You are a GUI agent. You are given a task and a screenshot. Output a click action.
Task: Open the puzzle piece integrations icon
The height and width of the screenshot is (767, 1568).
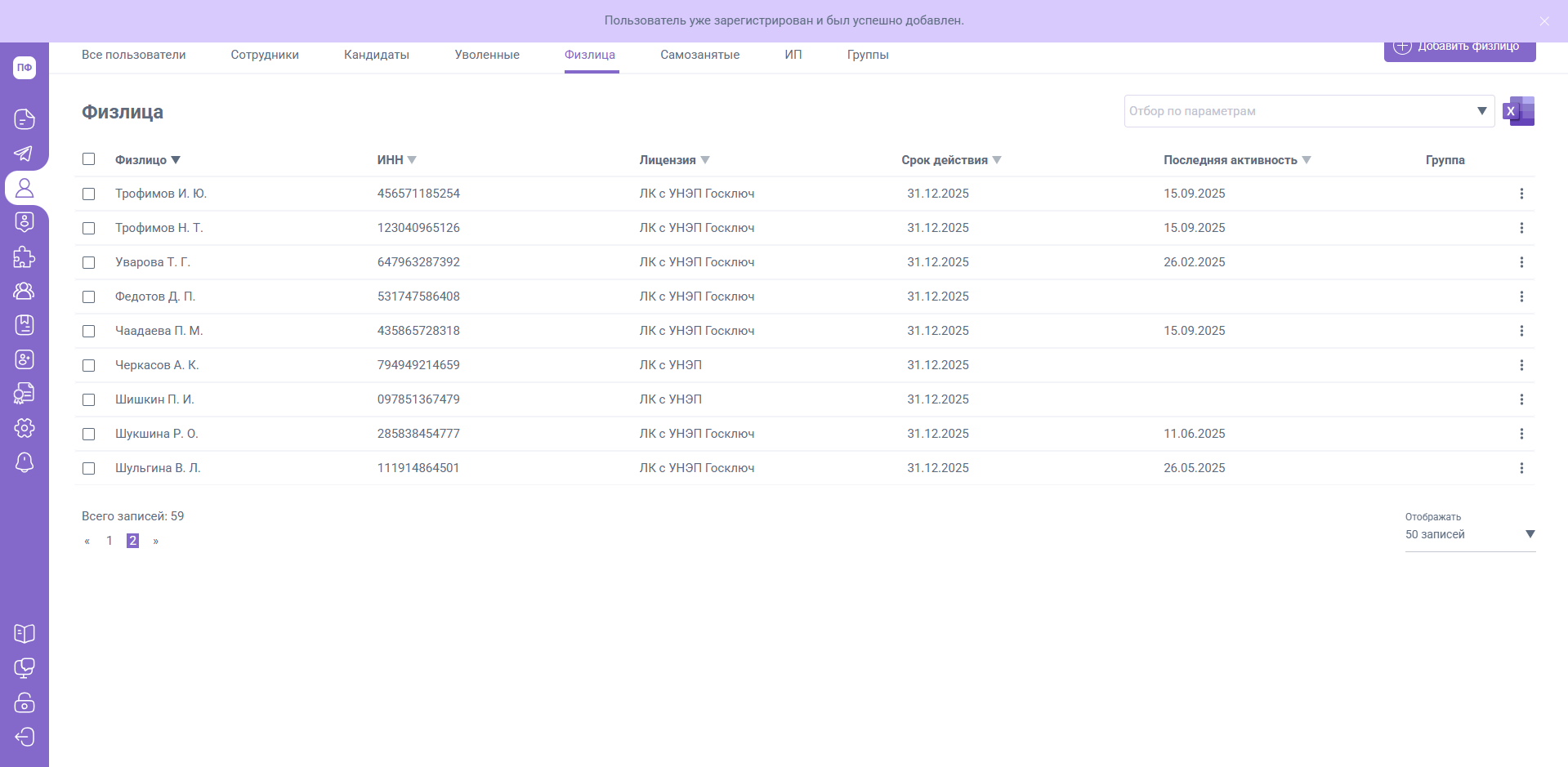point(25,257)
